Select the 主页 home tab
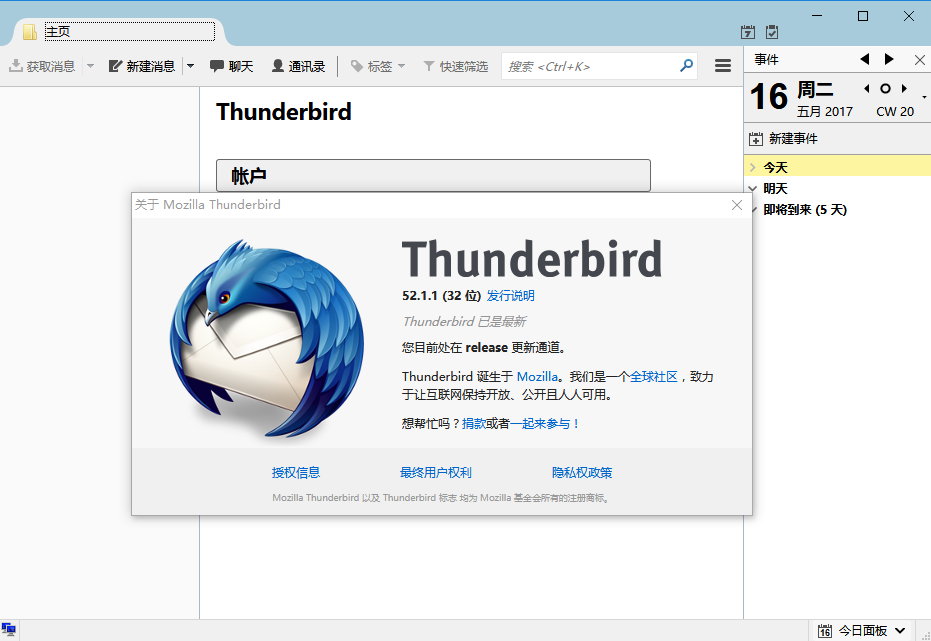 pos(118,31)
